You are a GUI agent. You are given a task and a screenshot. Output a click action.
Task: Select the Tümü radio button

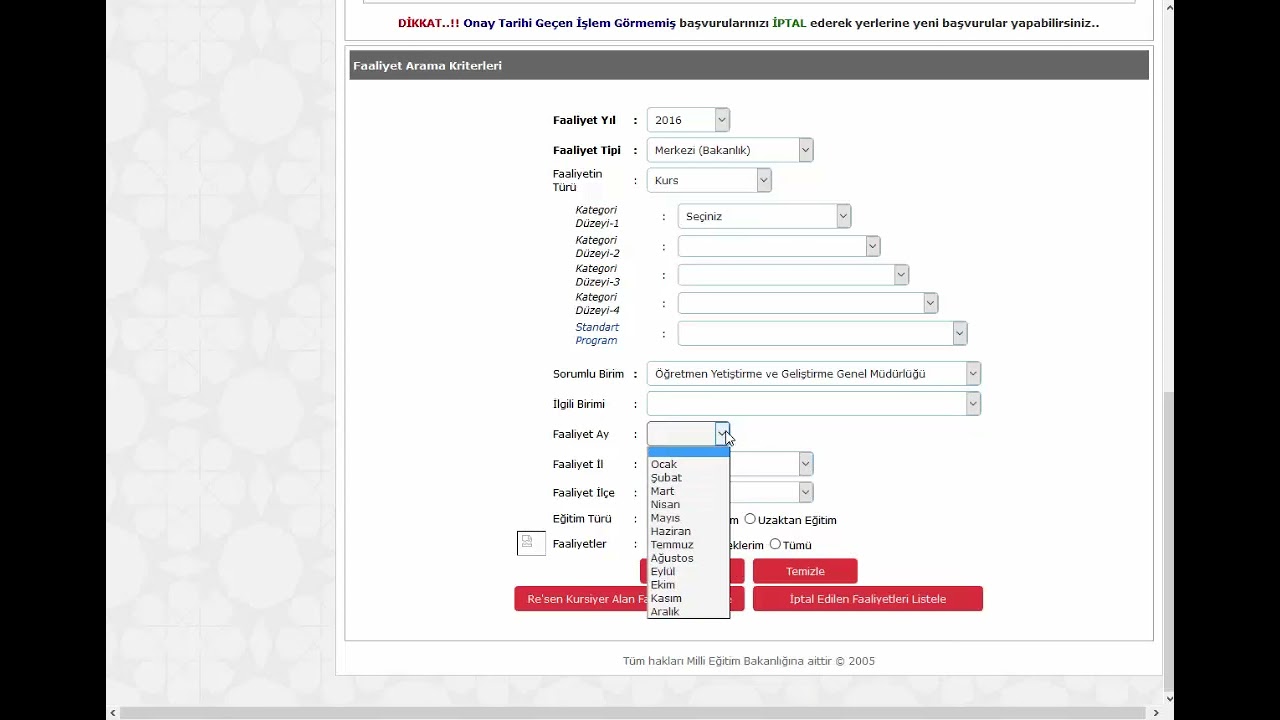[775, 544]
